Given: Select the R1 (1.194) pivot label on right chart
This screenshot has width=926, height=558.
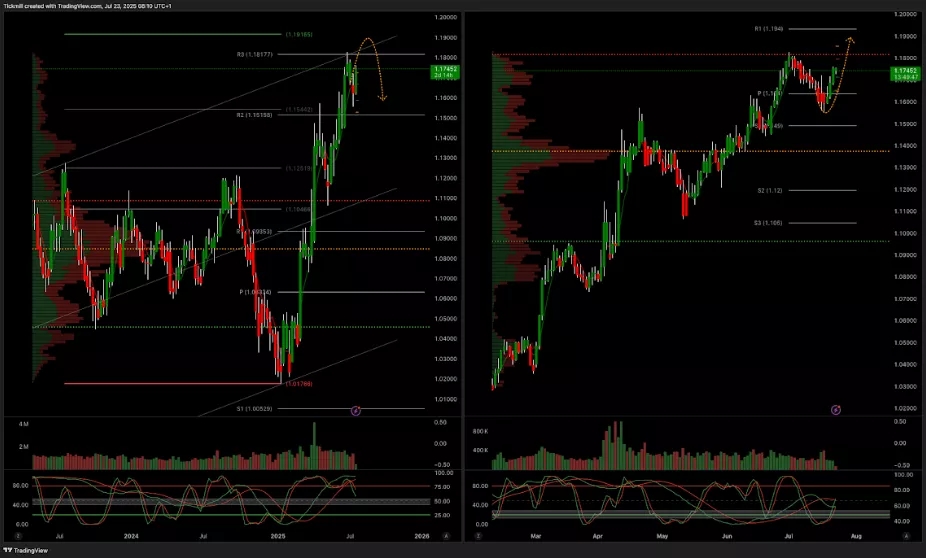Looking at the screenshot, I should [x=774, y=29].
